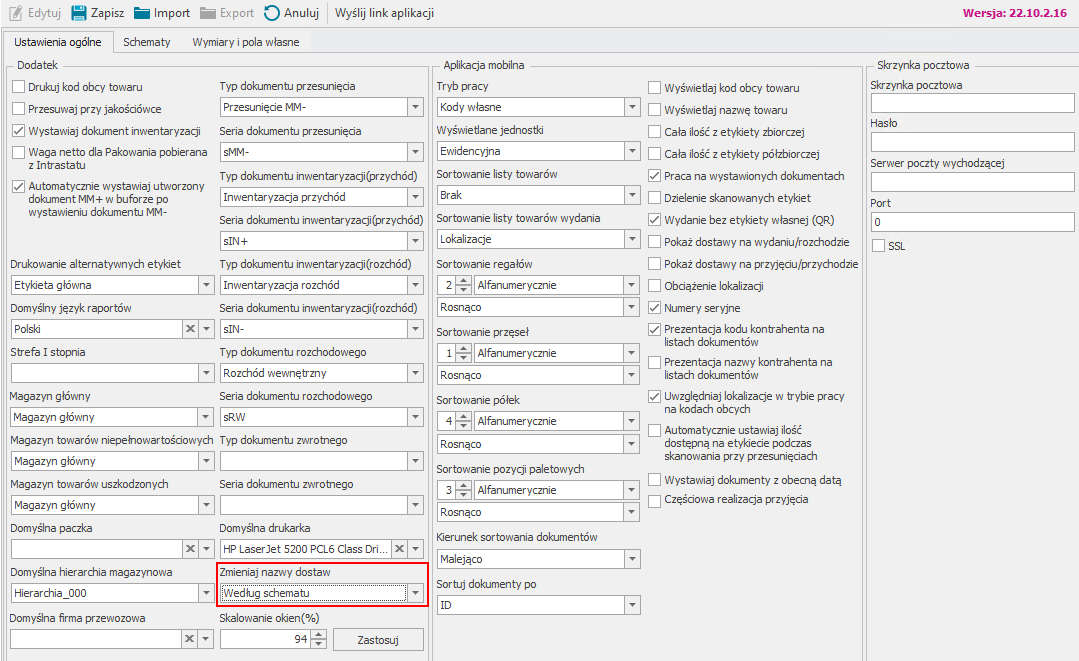Click the Import folder icon
1079x661 pixels.
click(x=142, y=13)
